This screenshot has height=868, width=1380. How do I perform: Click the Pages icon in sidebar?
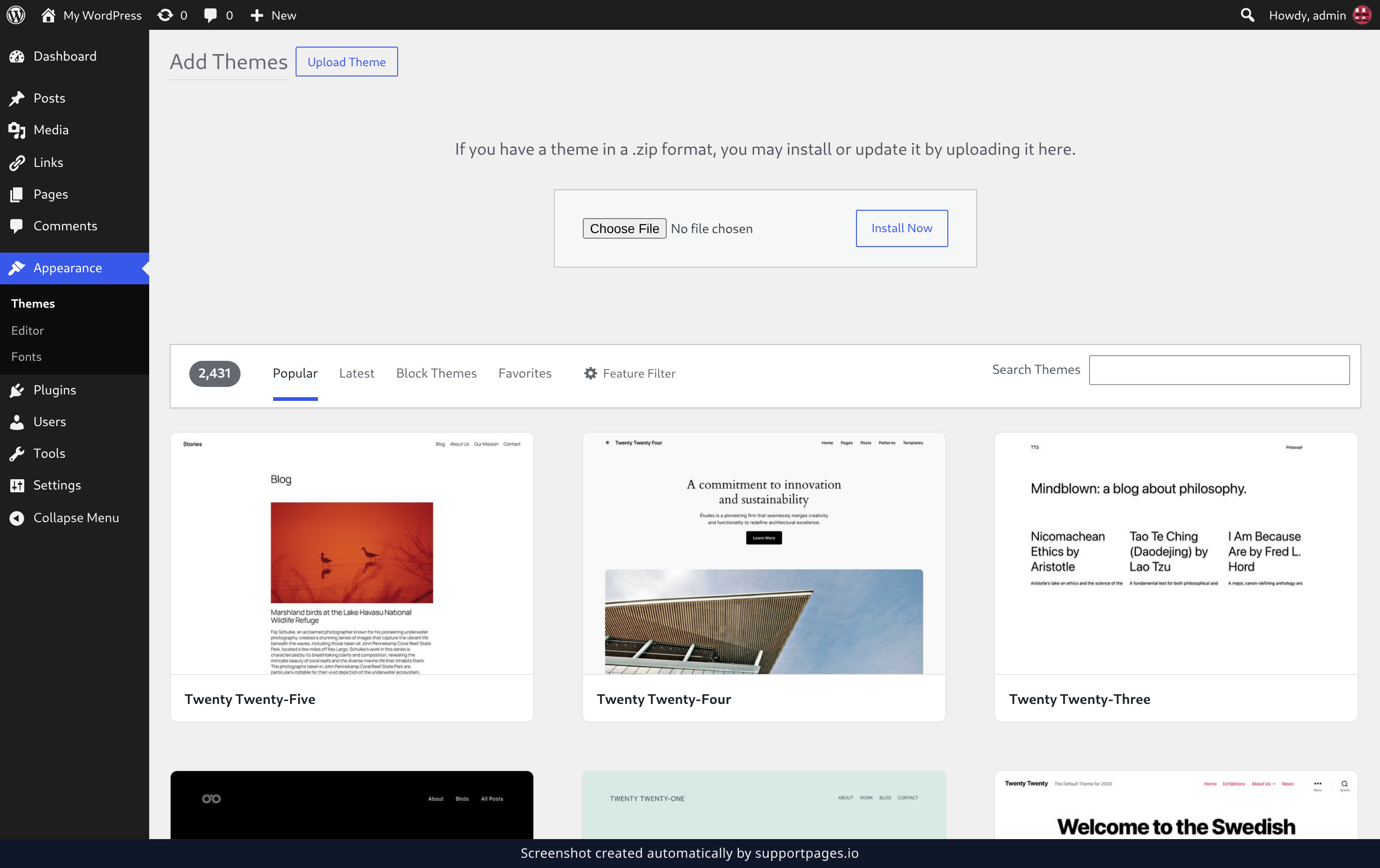coord(17,194)
